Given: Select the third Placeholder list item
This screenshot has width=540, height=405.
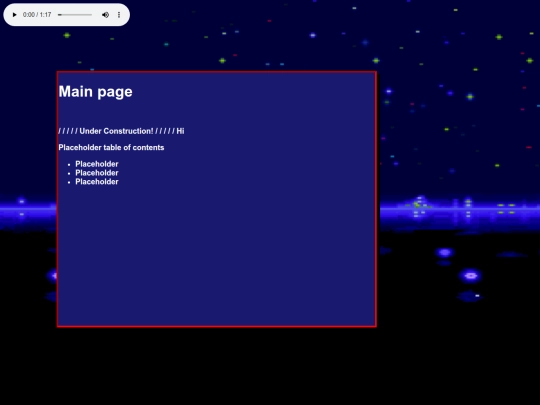Looking at the screenshot, I should [x=97, y=182].
